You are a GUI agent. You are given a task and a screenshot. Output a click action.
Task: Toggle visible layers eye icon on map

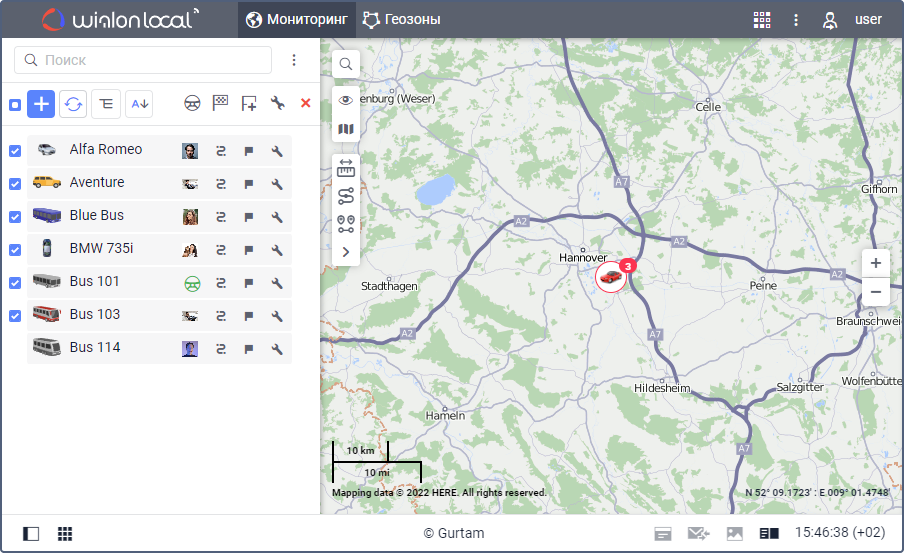(x=346, y=100)
